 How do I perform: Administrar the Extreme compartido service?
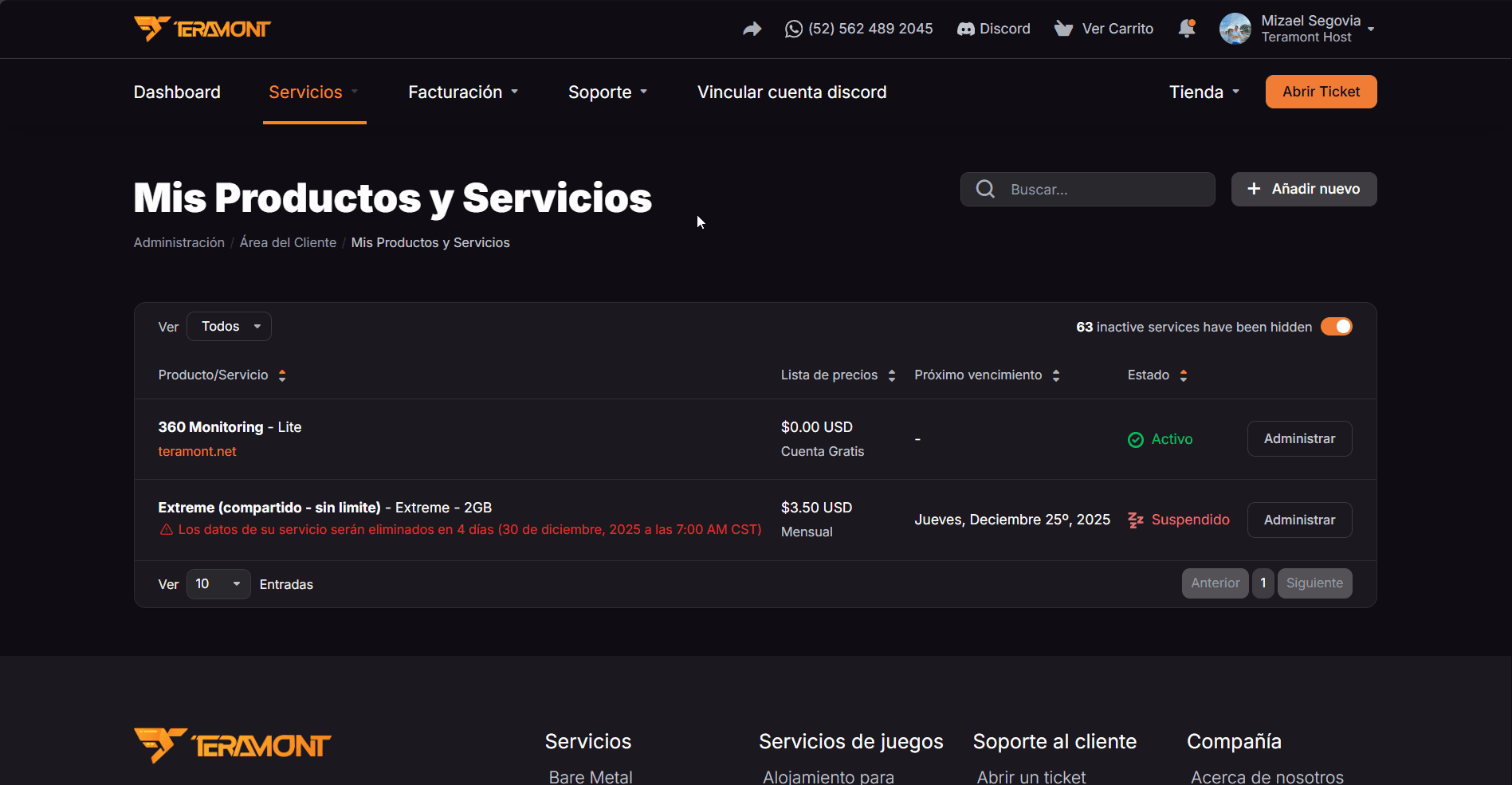click(1299, 520)
